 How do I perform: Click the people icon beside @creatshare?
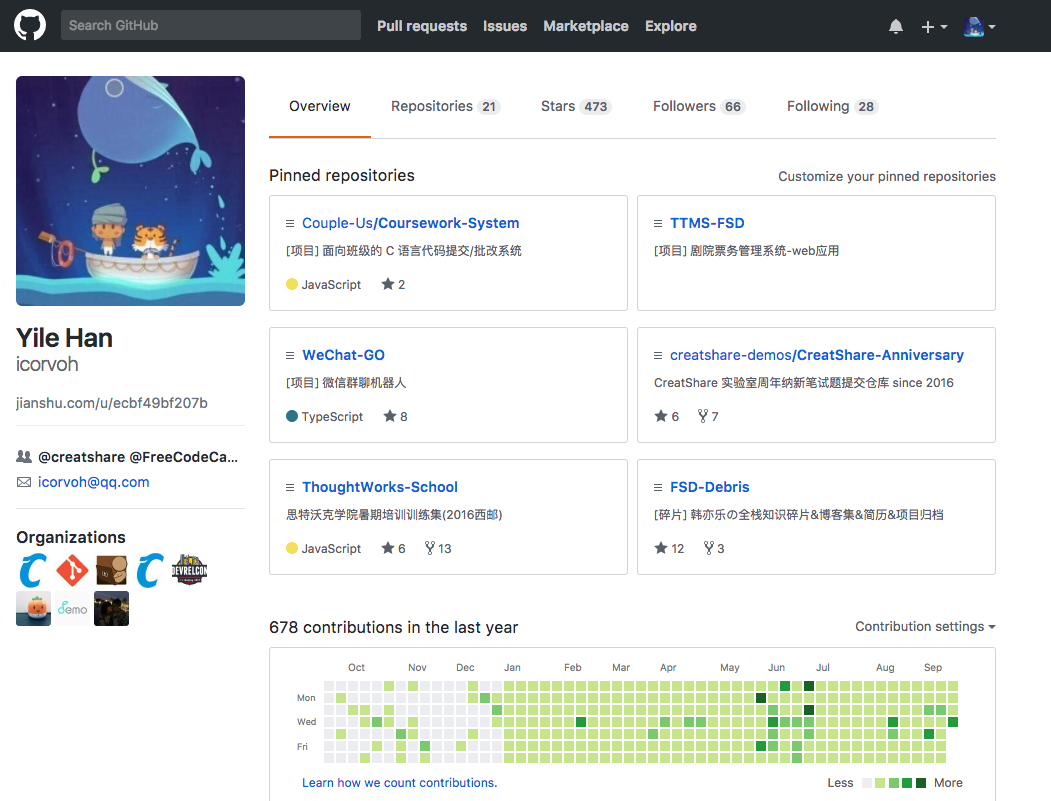23,456
